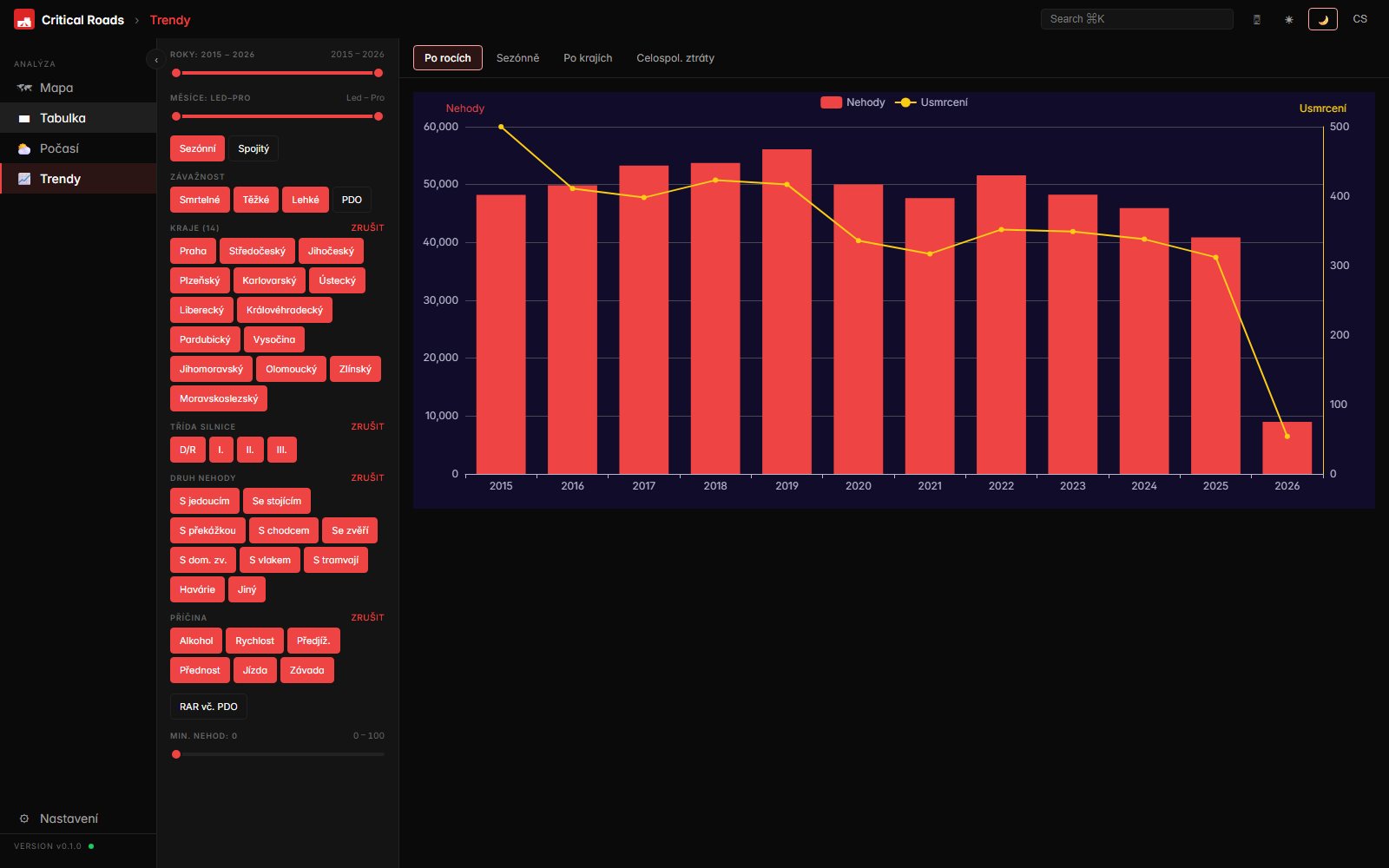
Task: Switch to light theme sun icon
Action: click(1289, 19)
